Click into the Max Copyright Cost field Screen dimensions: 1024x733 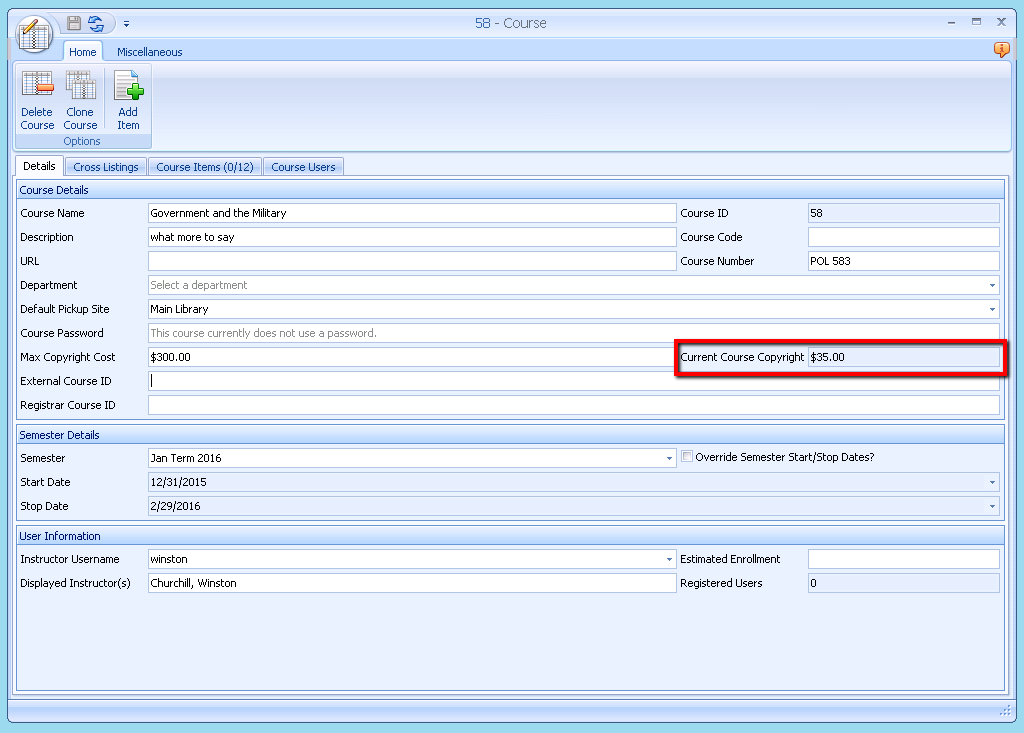411,357
